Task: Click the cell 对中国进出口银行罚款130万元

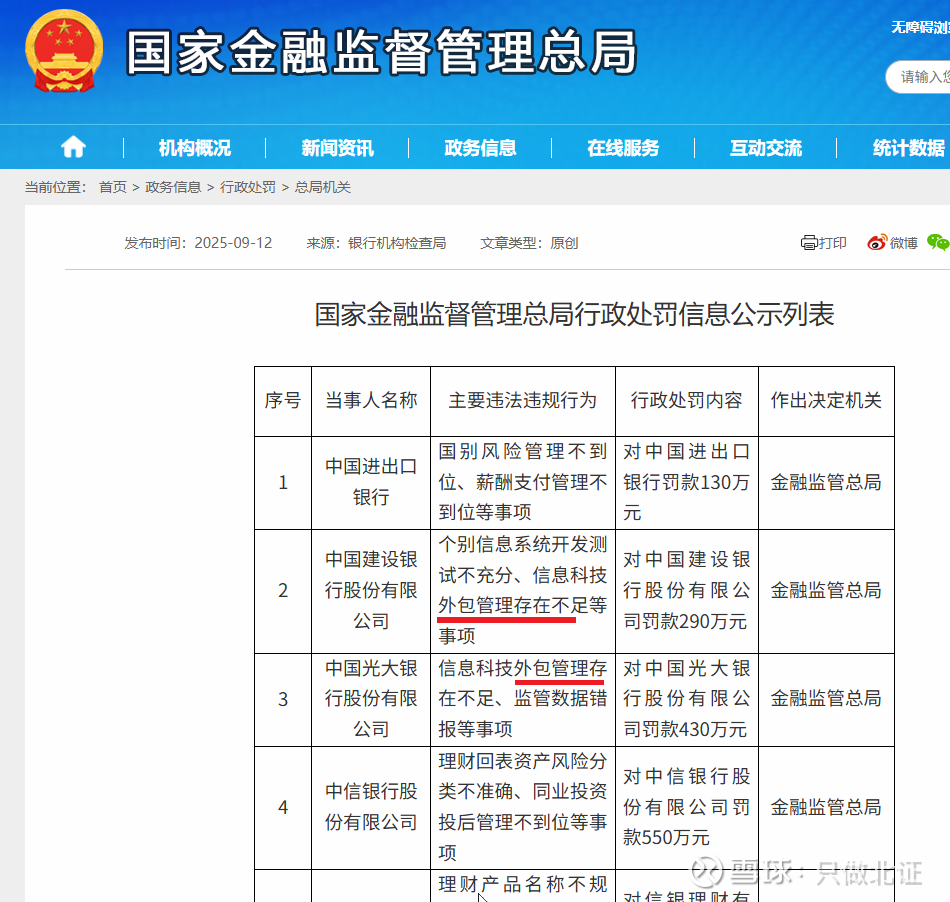Action: coord(686,482)
